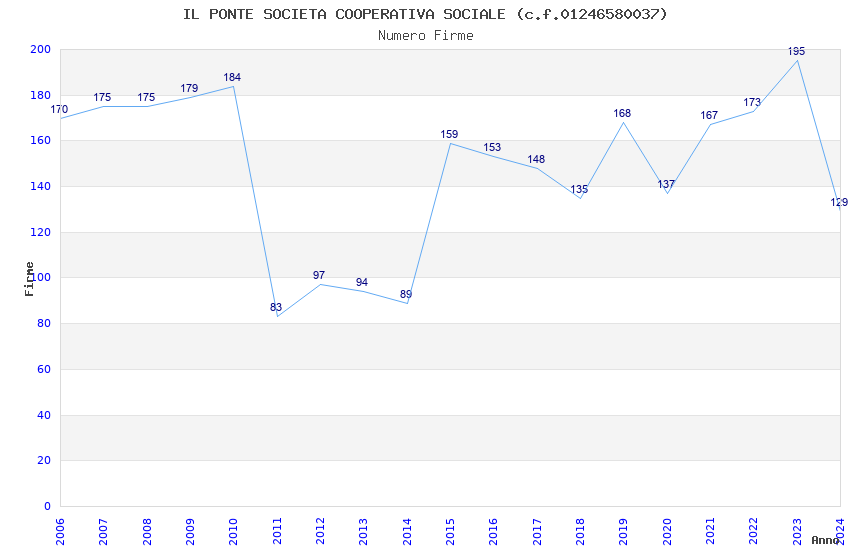Image resolution: width=850 pixels, height=550 pixels.
Task: Click the subtitle Numero Firme
Action: click(426, 35)
